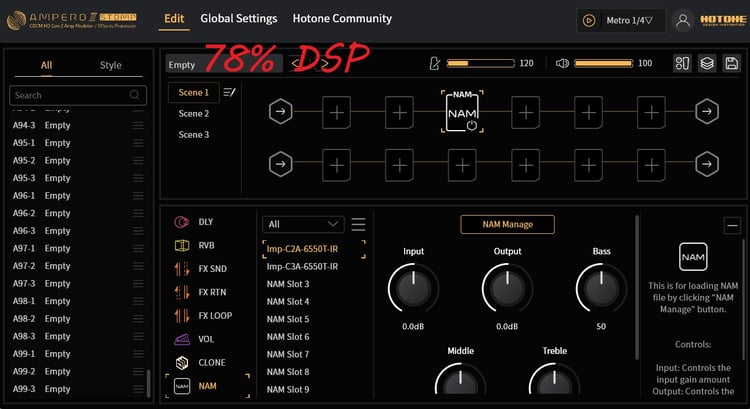Click the search magnifier icon
The image size is (750, 409).
click(x=134, y=95)
